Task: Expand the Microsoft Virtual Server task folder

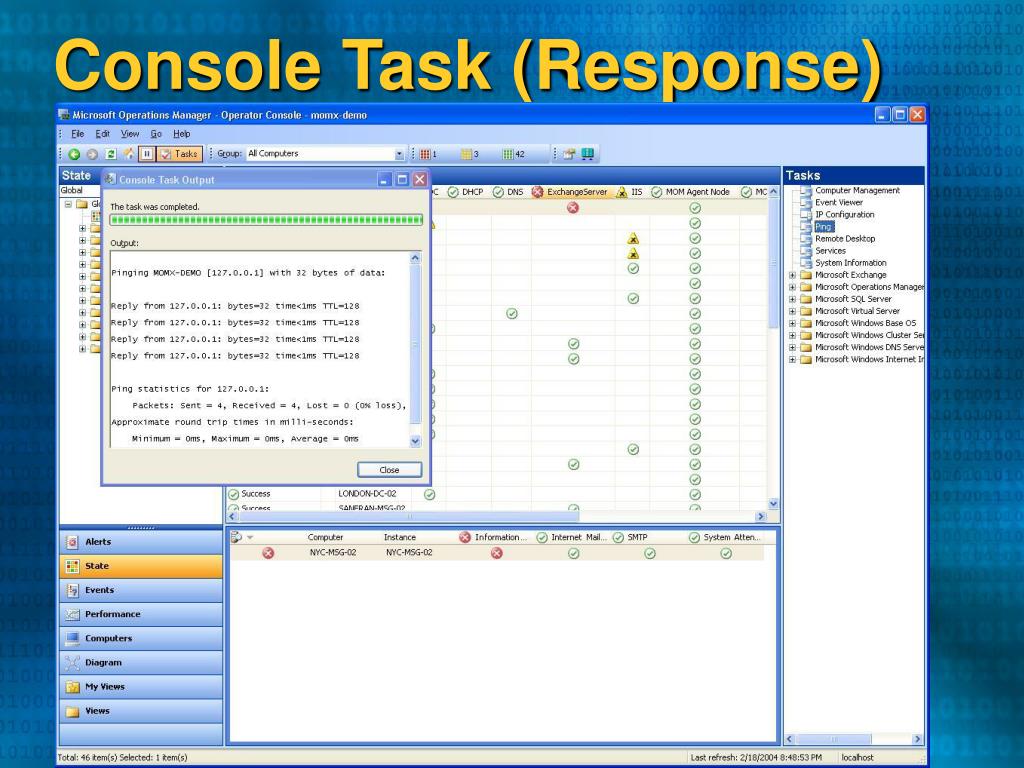Action: click(x=792, y=311)
